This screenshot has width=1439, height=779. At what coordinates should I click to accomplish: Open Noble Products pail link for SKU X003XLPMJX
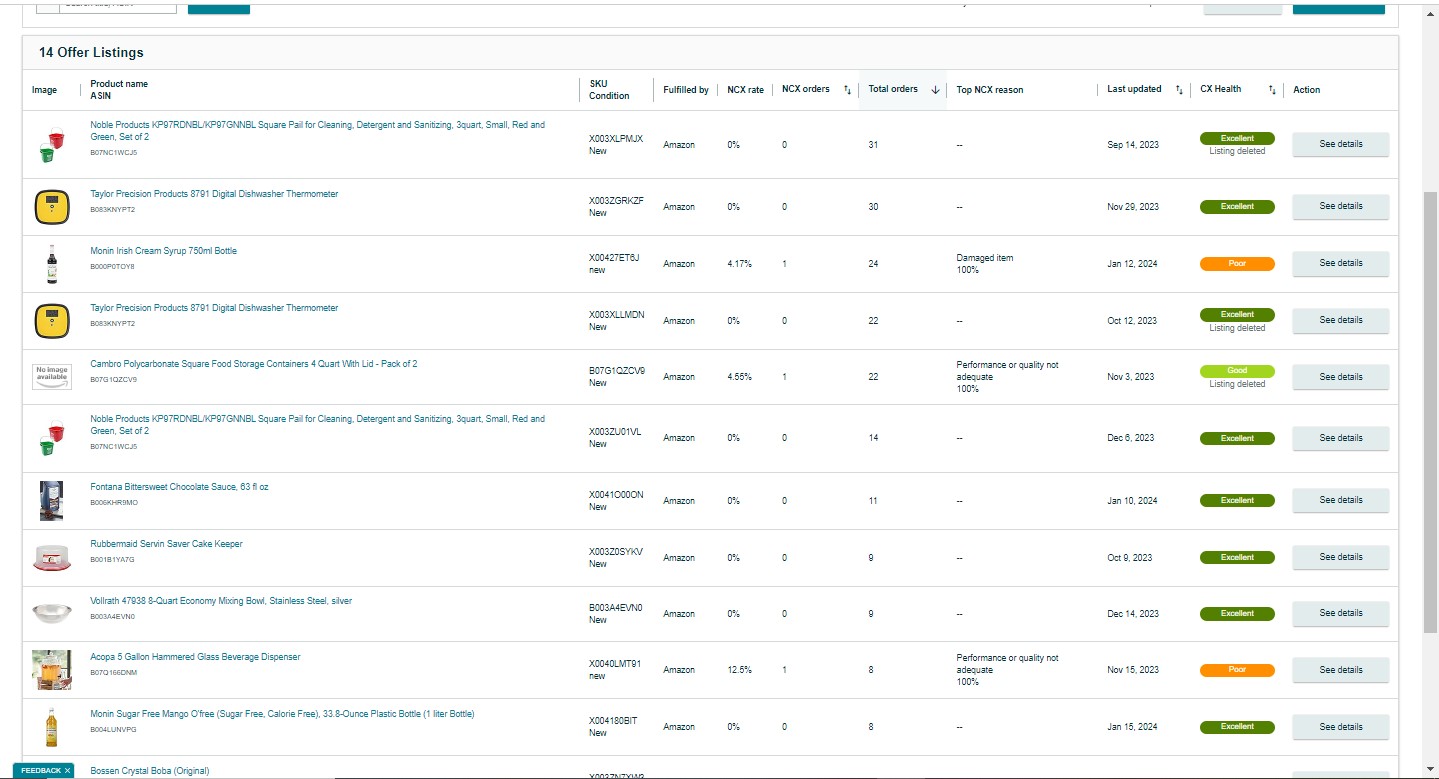point(318,131)
